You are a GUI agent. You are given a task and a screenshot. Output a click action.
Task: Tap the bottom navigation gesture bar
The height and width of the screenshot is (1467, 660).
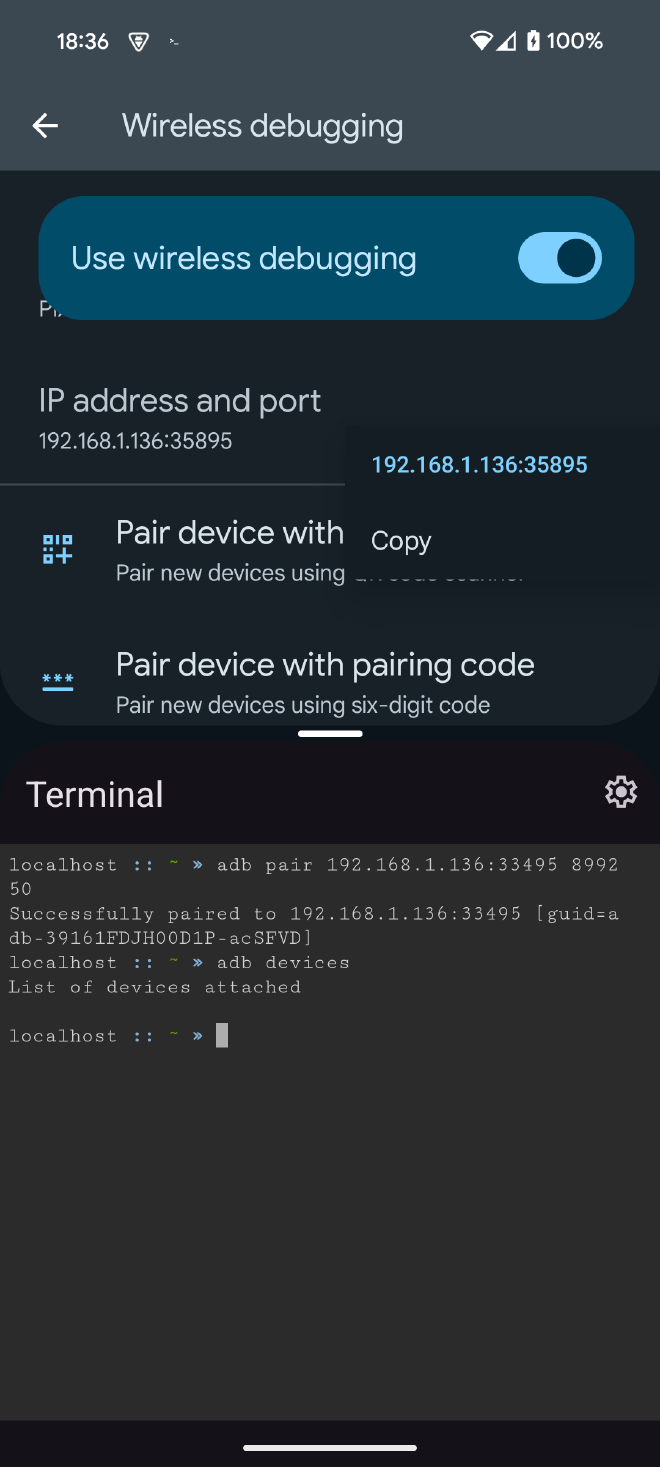coord(330,1447)
